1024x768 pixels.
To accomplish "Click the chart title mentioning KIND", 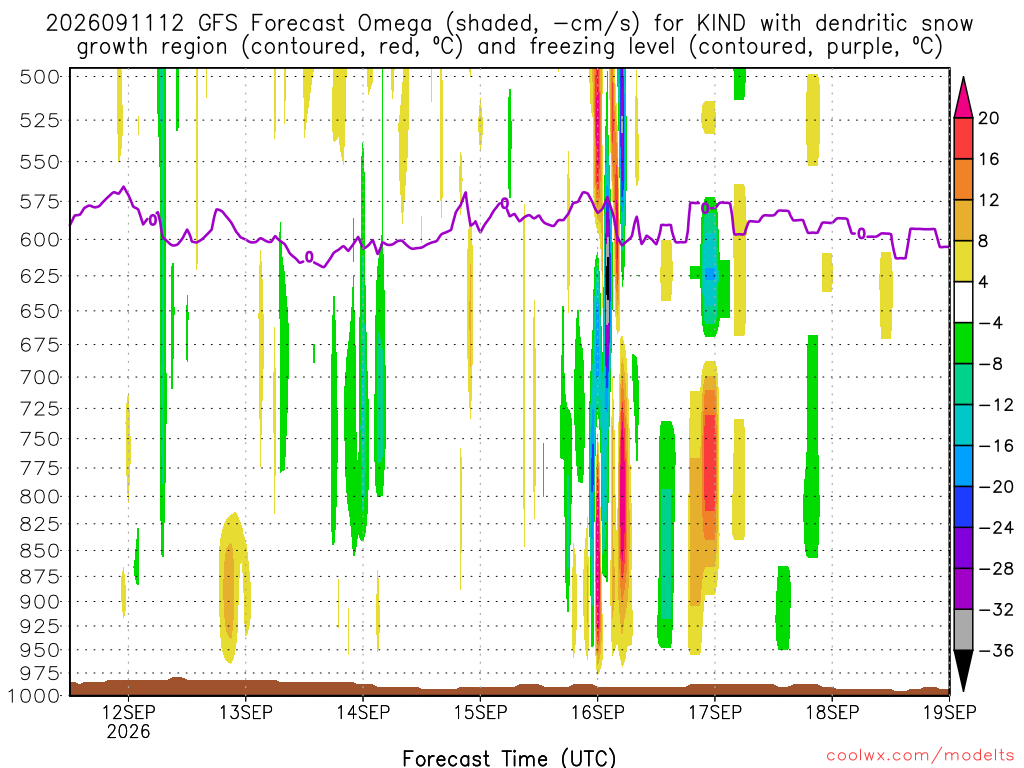I will point(509,35).
